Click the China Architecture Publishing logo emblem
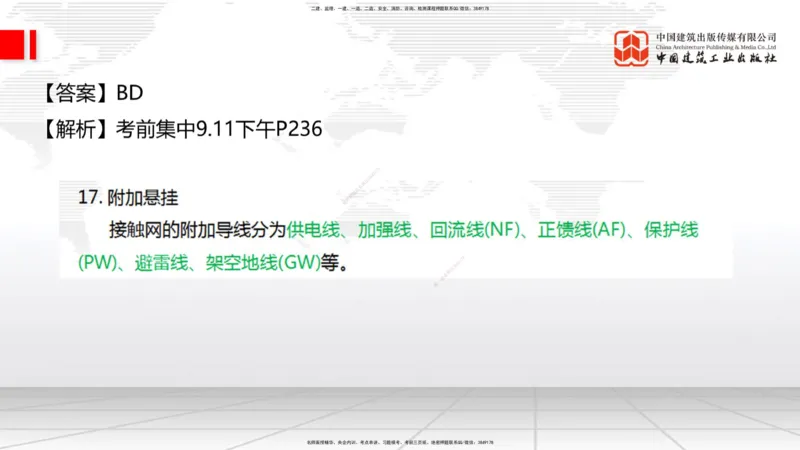The image size is (800, 450). (x=631, y=48)
